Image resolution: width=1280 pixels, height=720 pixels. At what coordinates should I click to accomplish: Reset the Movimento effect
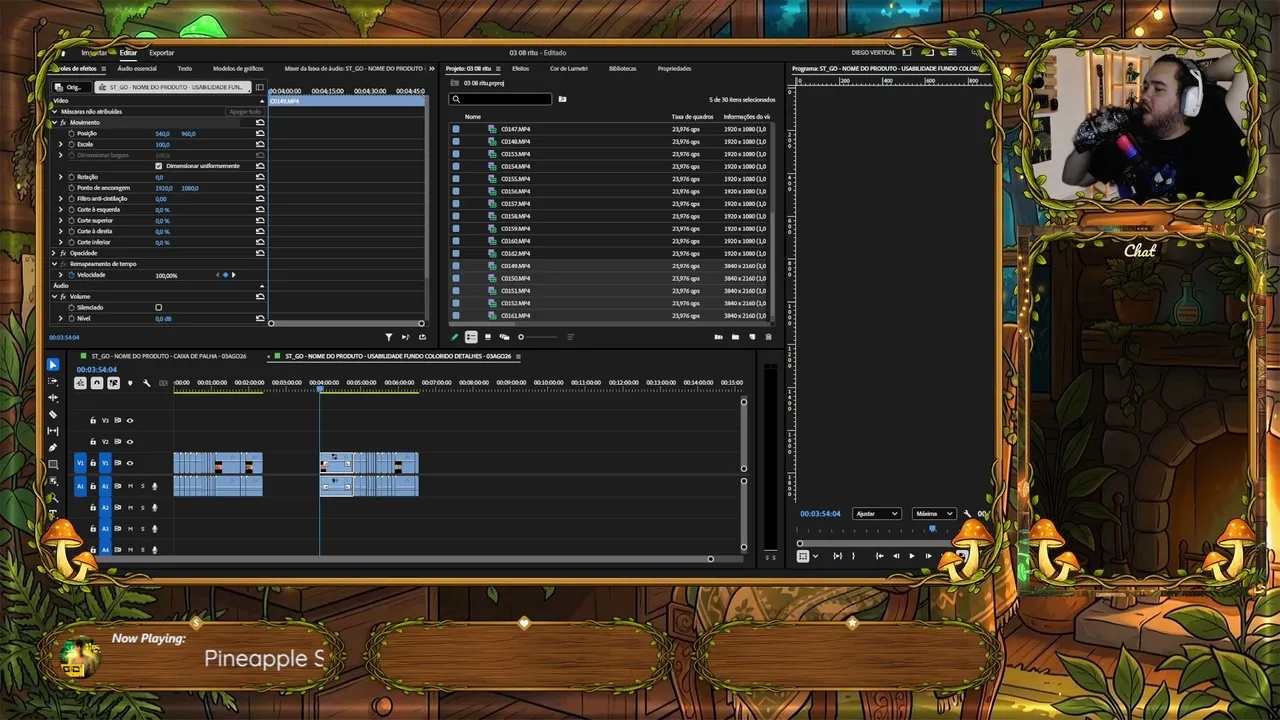pyautogui.click(x=260, y=122)
